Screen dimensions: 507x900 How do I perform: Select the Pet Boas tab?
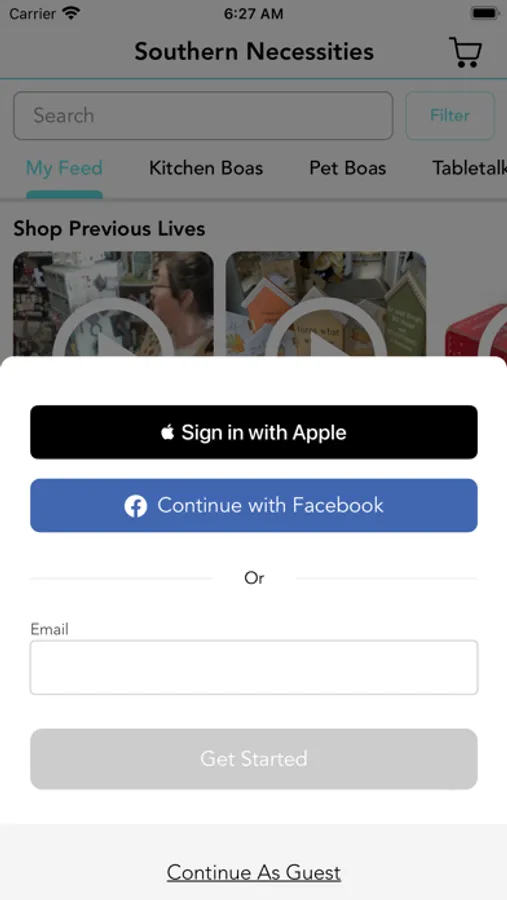347,168
